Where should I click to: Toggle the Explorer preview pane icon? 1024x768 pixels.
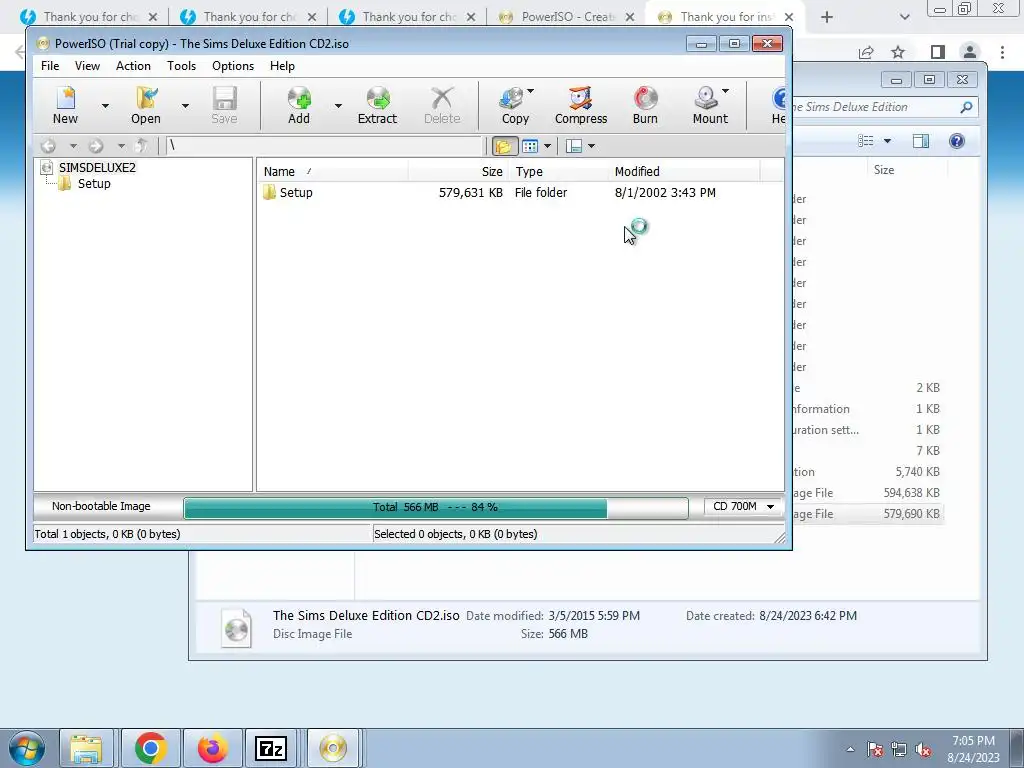[x=921, y=141]
